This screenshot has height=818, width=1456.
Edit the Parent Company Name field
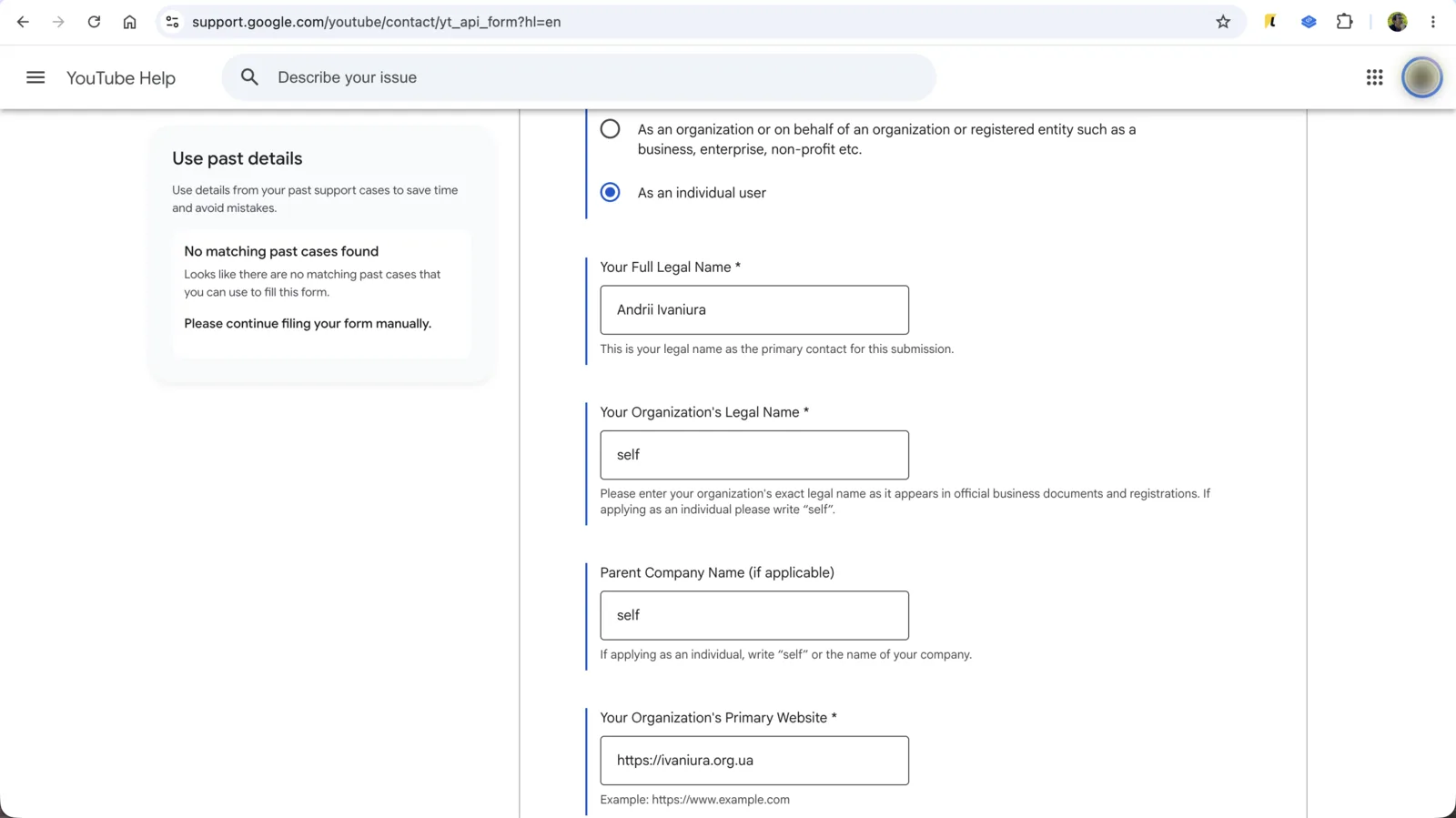[754, 615]
